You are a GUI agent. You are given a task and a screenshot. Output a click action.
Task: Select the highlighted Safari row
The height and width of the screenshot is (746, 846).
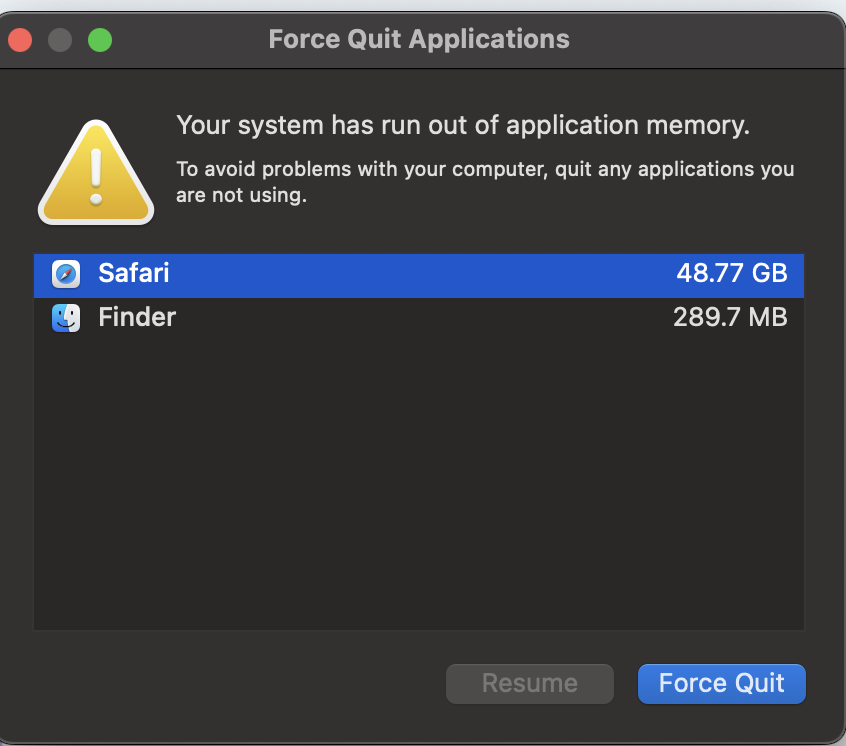click(x=400, y=273)
